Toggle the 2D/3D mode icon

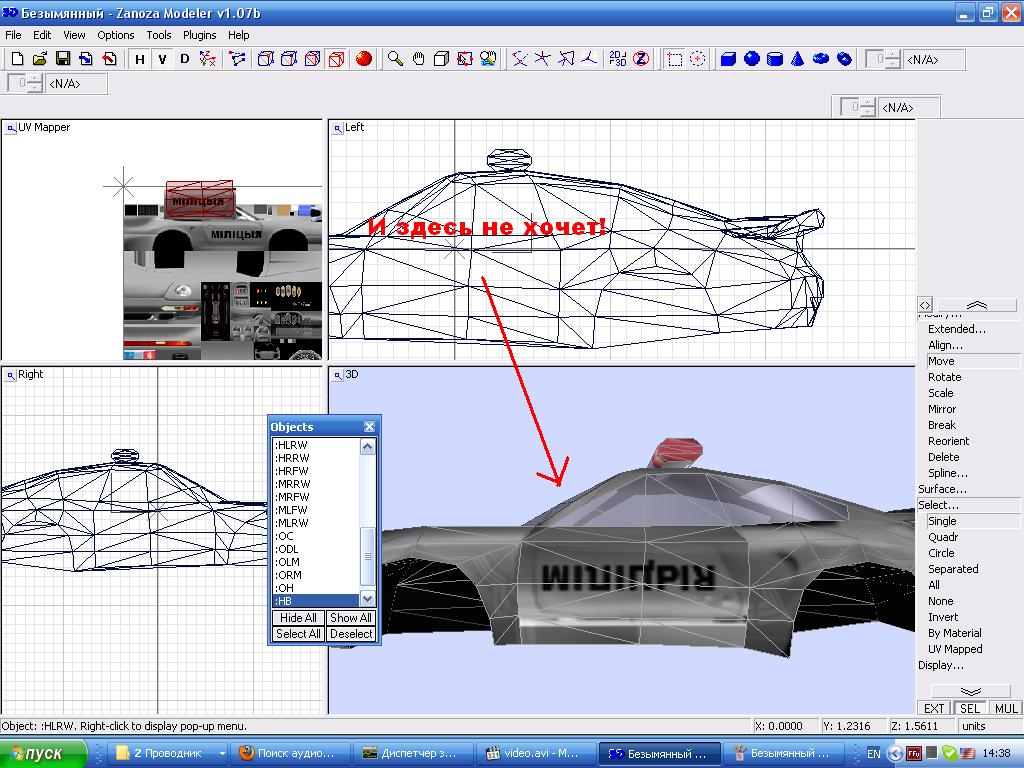[617, 59]
